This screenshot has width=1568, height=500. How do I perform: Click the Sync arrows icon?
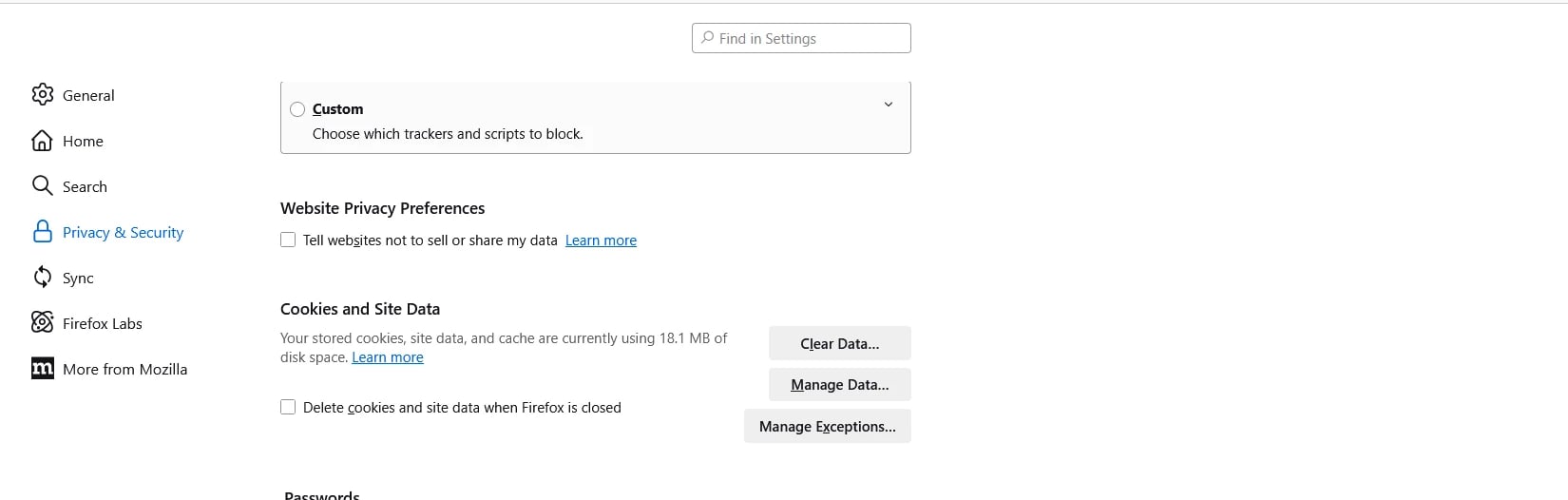[43, 278]
